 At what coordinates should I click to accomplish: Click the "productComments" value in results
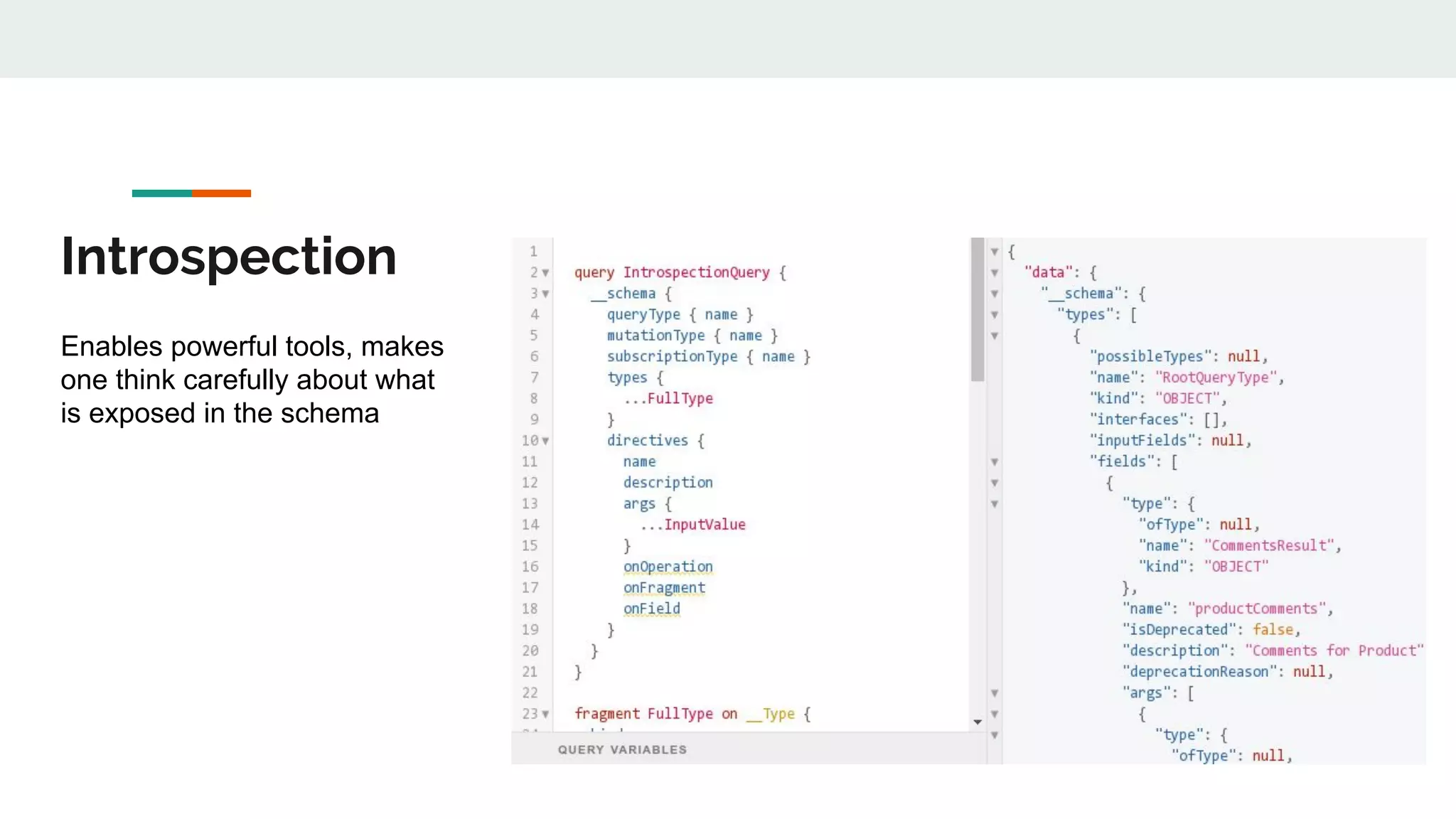pyautogui.click(x=1256, y=609)
